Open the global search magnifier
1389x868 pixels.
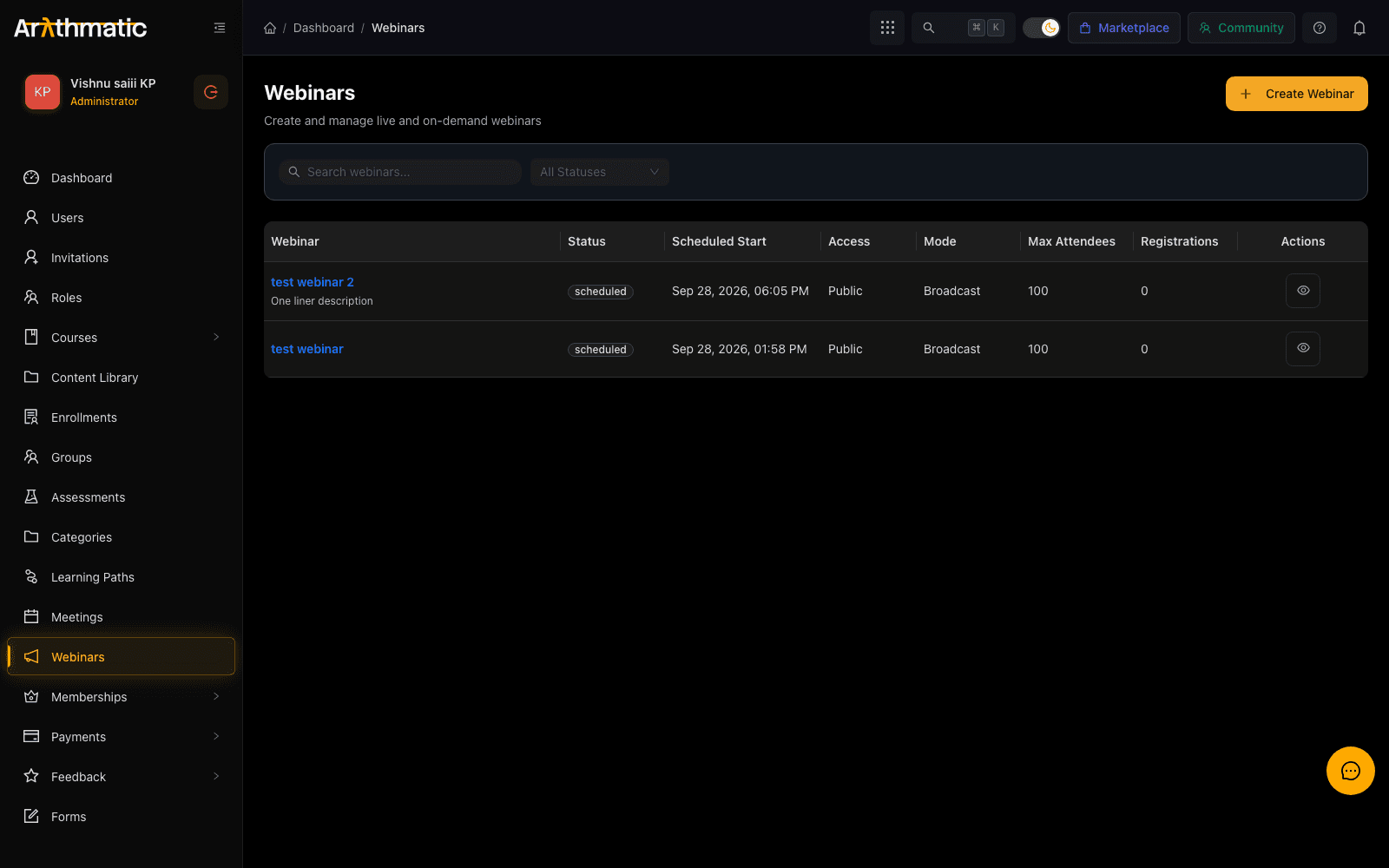(x=929, y=28)
